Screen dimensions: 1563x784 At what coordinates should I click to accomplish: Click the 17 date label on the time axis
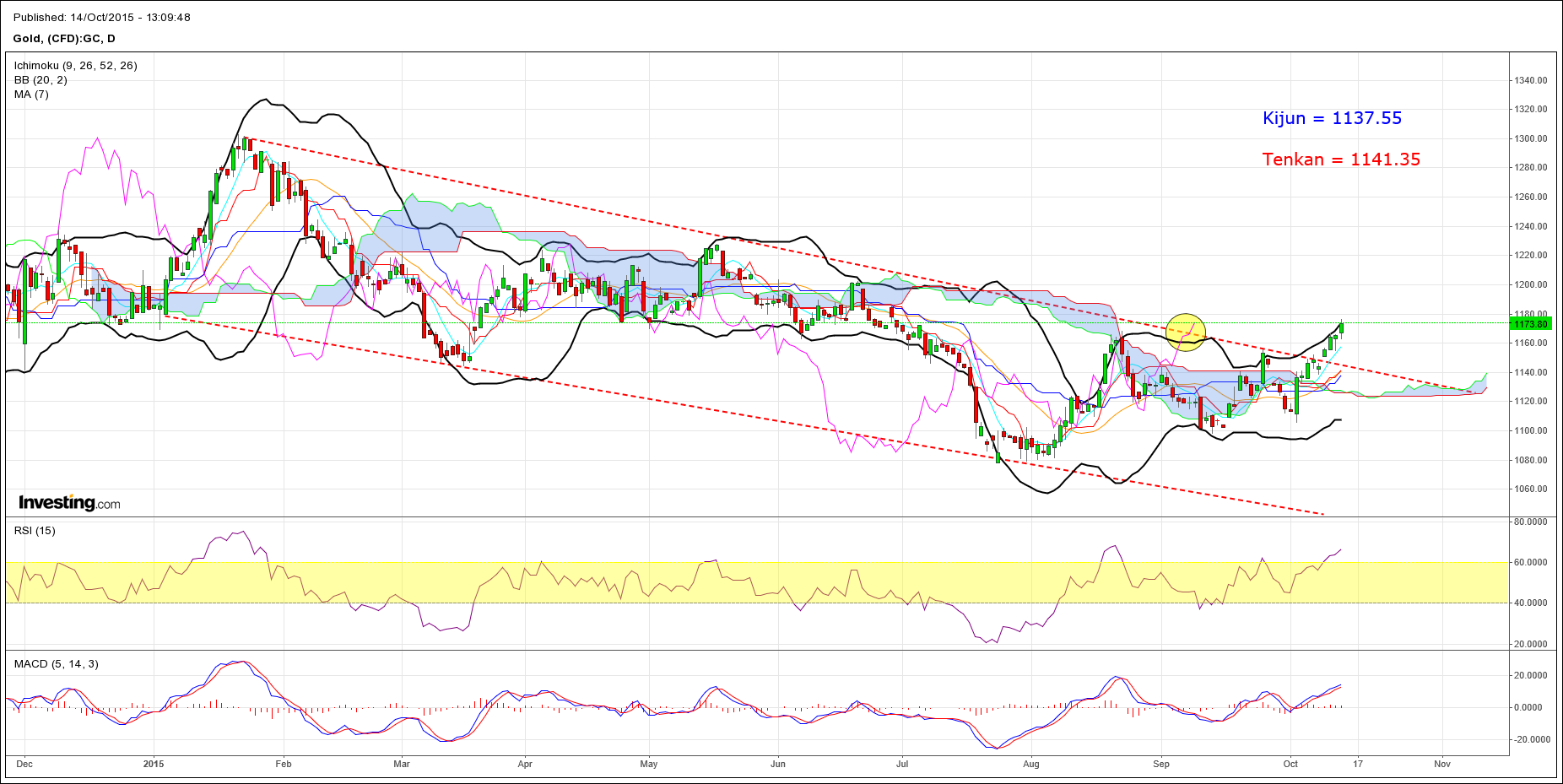coord(1357,765)
